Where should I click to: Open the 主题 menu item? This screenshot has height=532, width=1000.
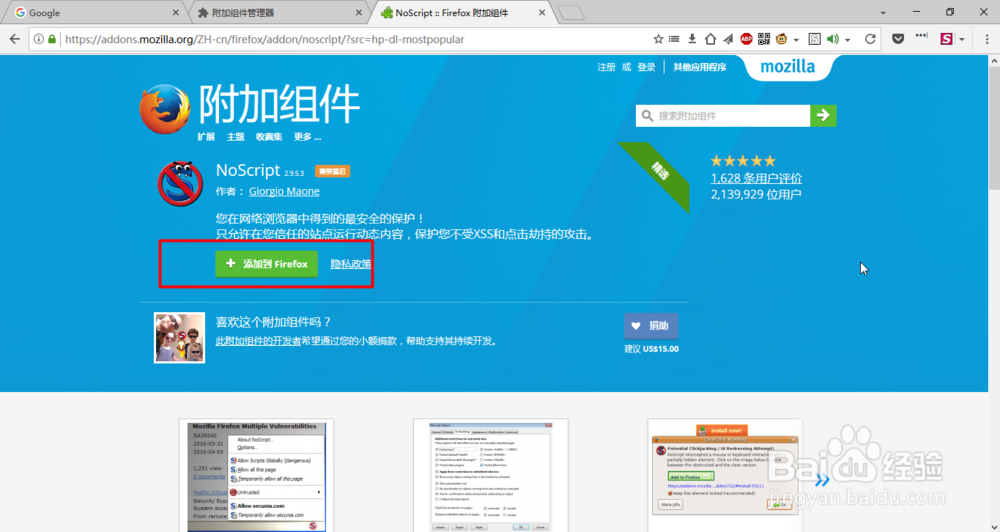pyautogui.click(x=235, y=137)
